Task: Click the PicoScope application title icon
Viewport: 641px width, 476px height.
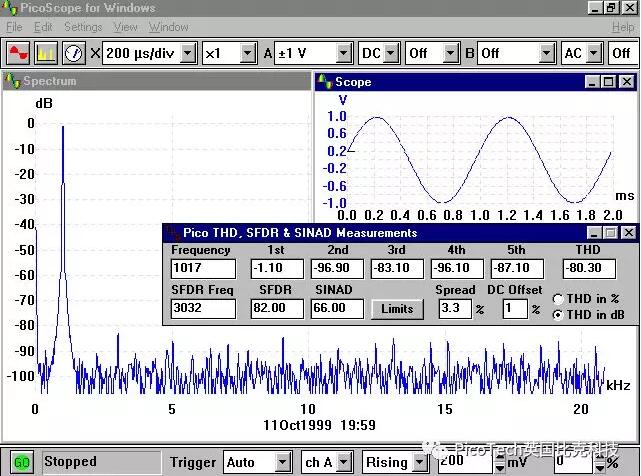Action: 9,8
